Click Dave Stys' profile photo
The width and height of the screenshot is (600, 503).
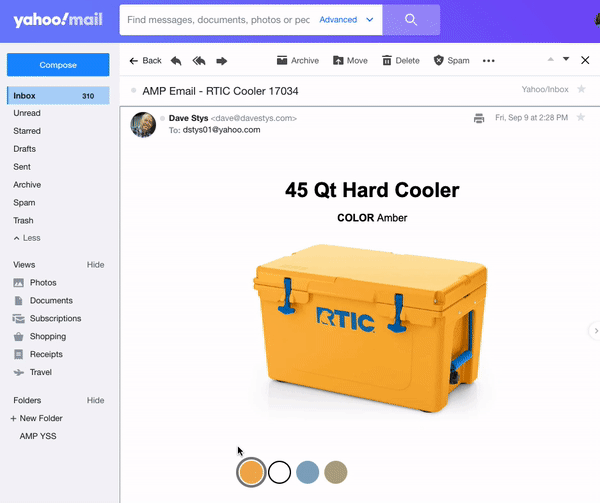[x=143, y=125]
